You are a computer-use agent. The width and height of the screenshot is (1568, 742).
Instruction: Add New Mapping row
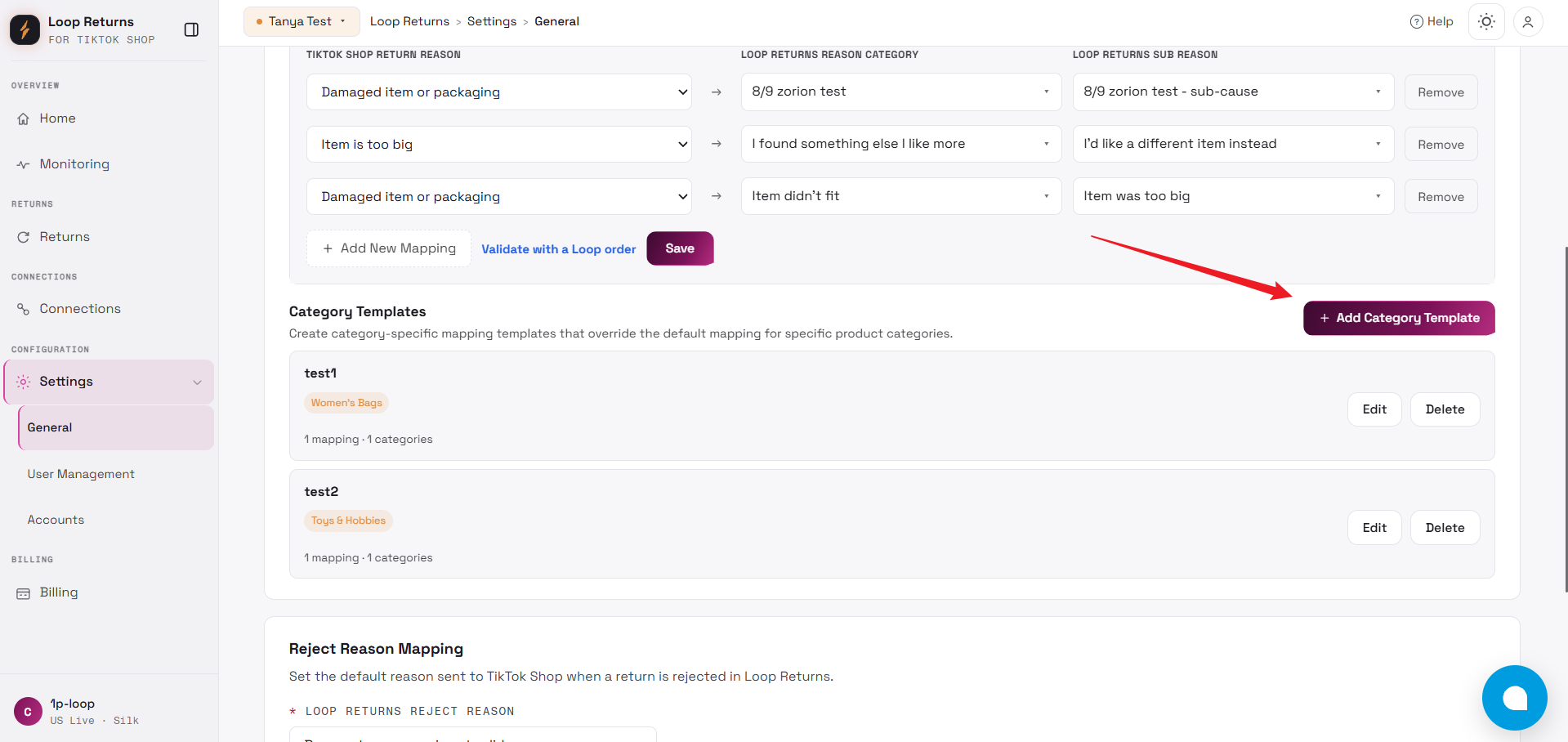point(389,248)
